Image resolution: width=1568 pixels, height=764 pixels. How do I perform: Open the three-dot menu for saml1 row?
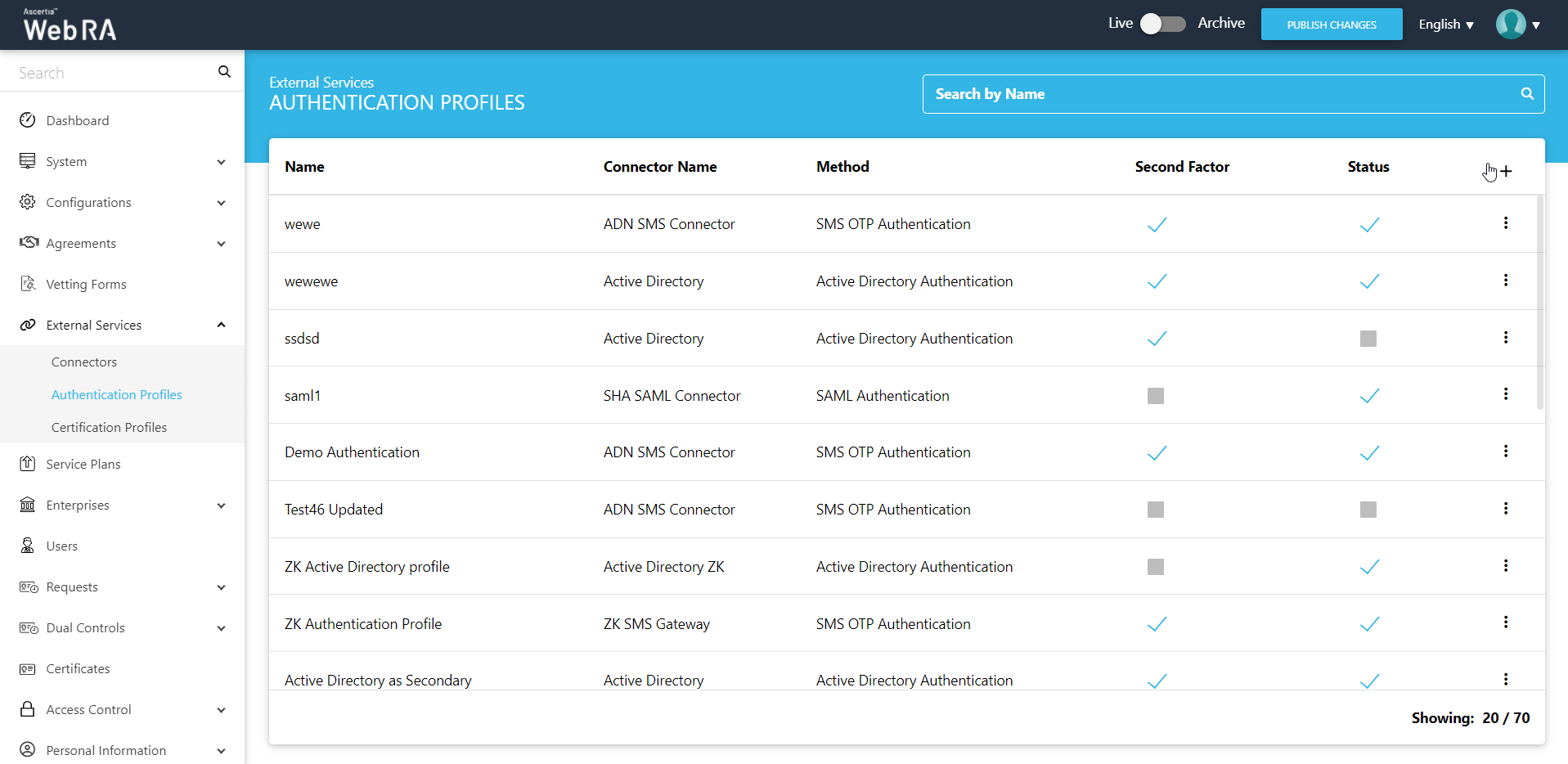(1505, 394)
